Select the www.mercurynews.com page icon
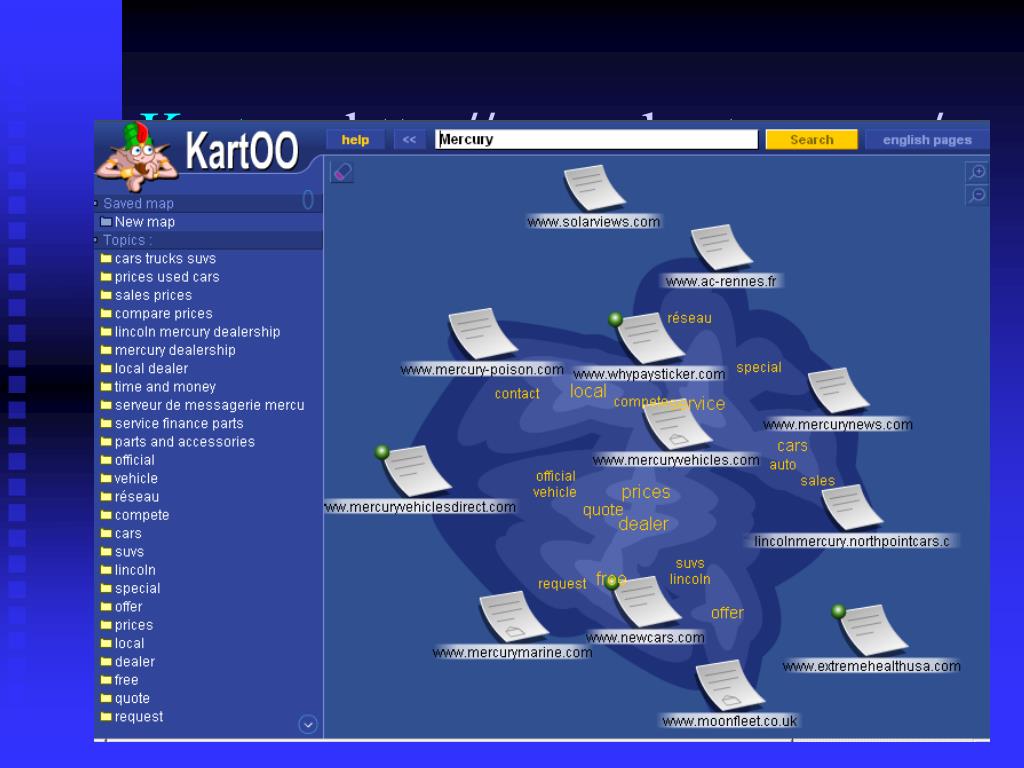1024x768 pixels. [838, 390]
